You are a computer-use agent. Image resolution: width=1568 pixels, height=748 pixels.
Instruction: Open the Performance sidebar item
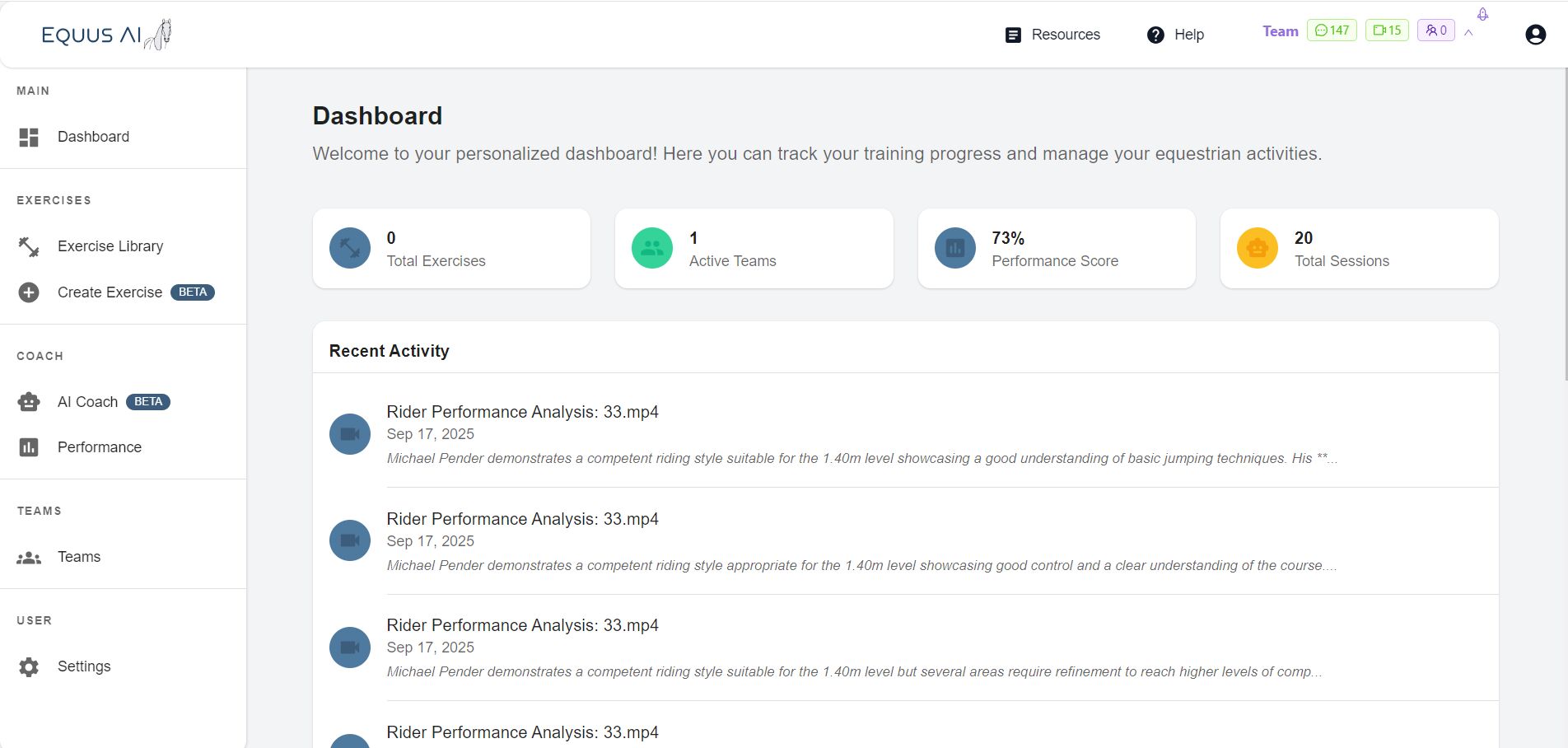pyautogui.click(x=99, y=447)
